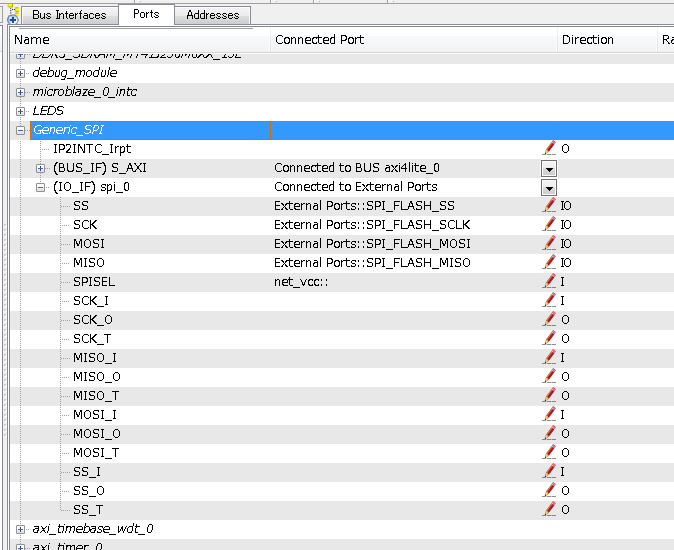Expand the debug_module entry

point(20,73)
